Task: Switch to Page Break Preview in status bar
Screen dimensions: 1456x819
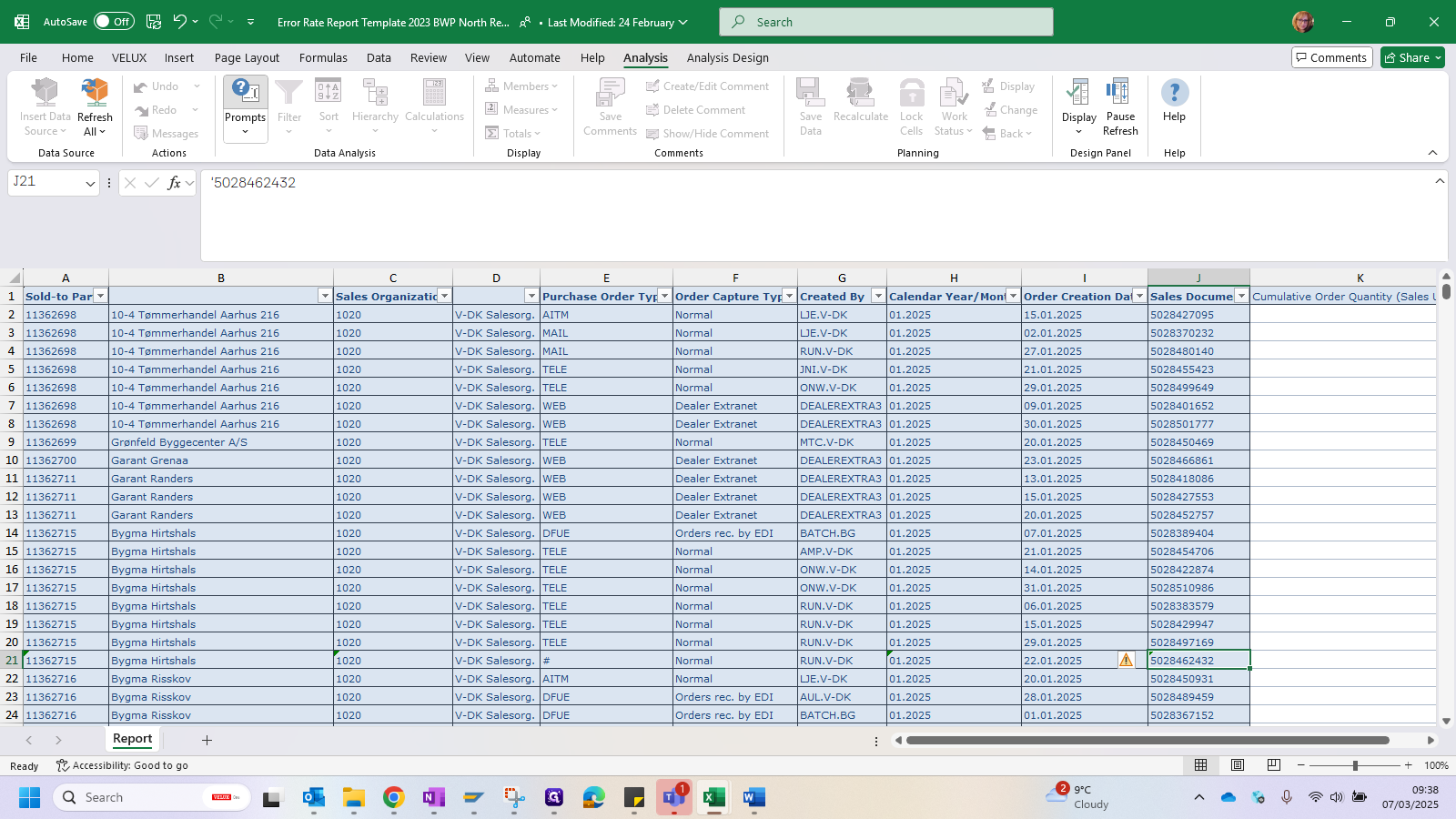Action: click(1274, 765)
